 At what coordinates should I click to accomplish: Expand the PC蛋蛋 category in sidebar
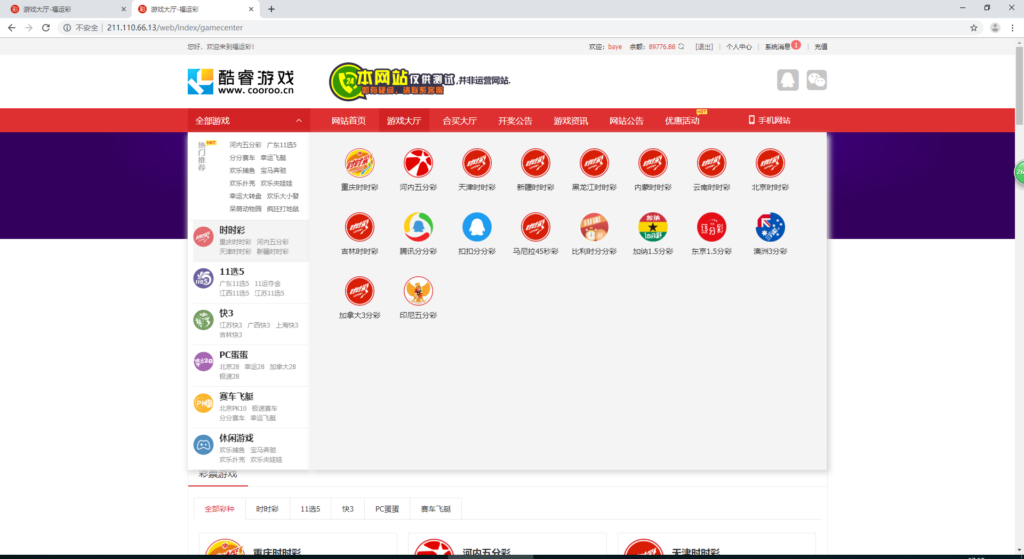(x=236, y=355)
